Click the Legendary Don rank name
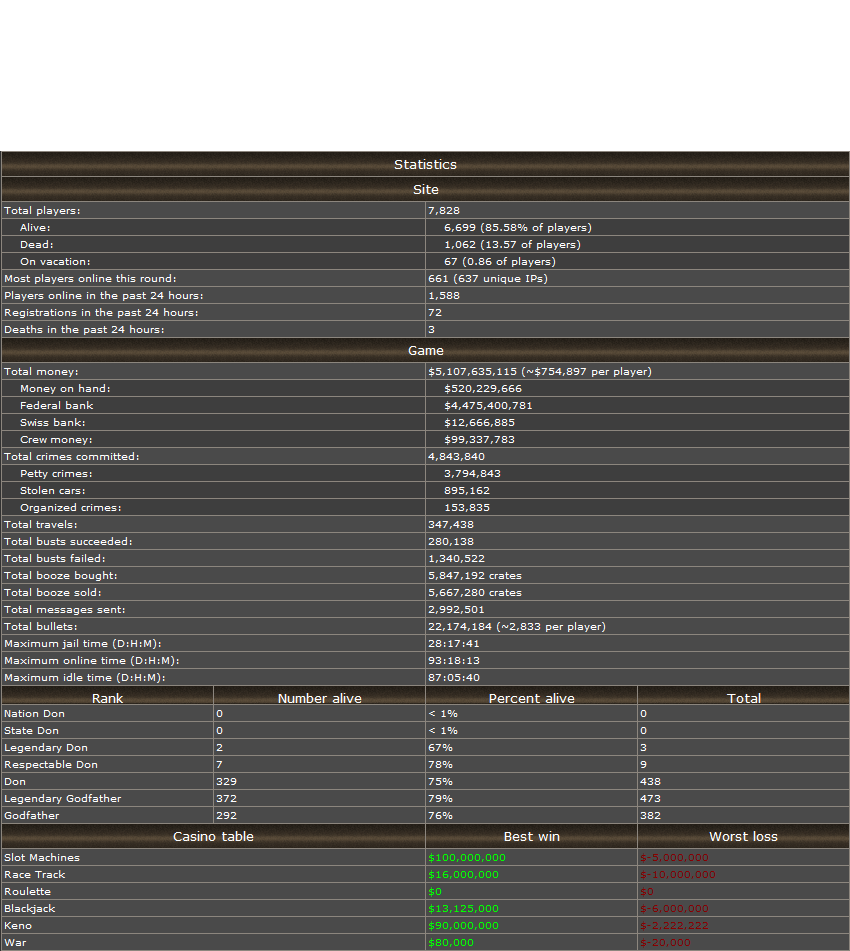This screenshot has height=951, width=850. pos(46,747)
